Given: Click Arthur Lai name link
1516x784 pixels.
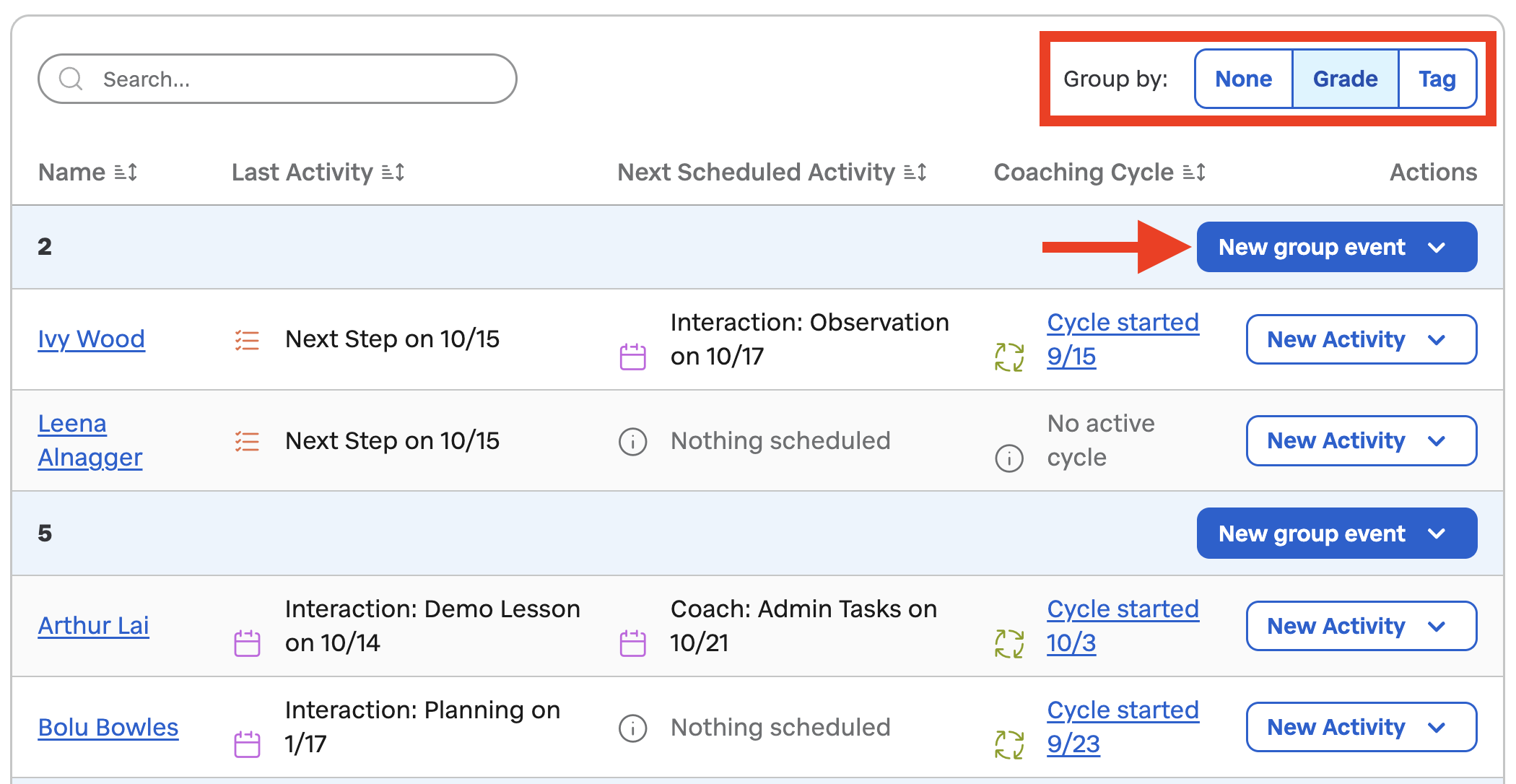Looking at the screenshot, I should [x=93, y=625].
